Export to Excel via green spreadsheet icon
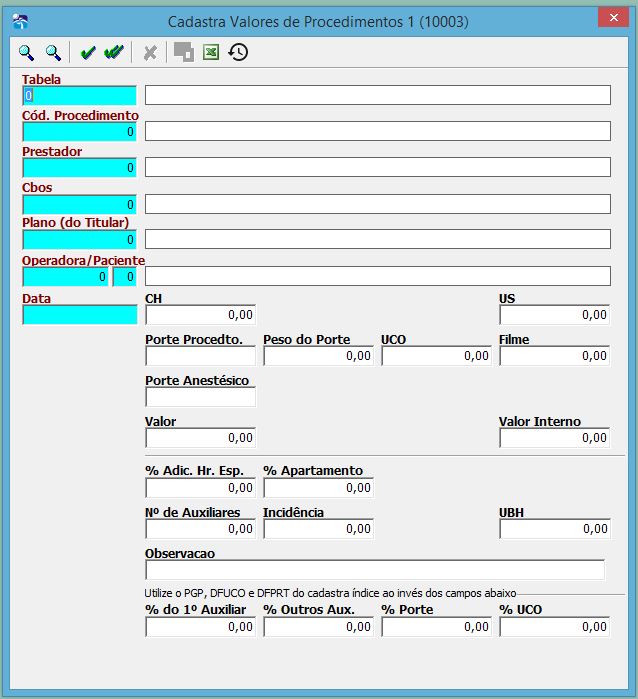This screenshot has width=638, height=699. click(211, 52)
